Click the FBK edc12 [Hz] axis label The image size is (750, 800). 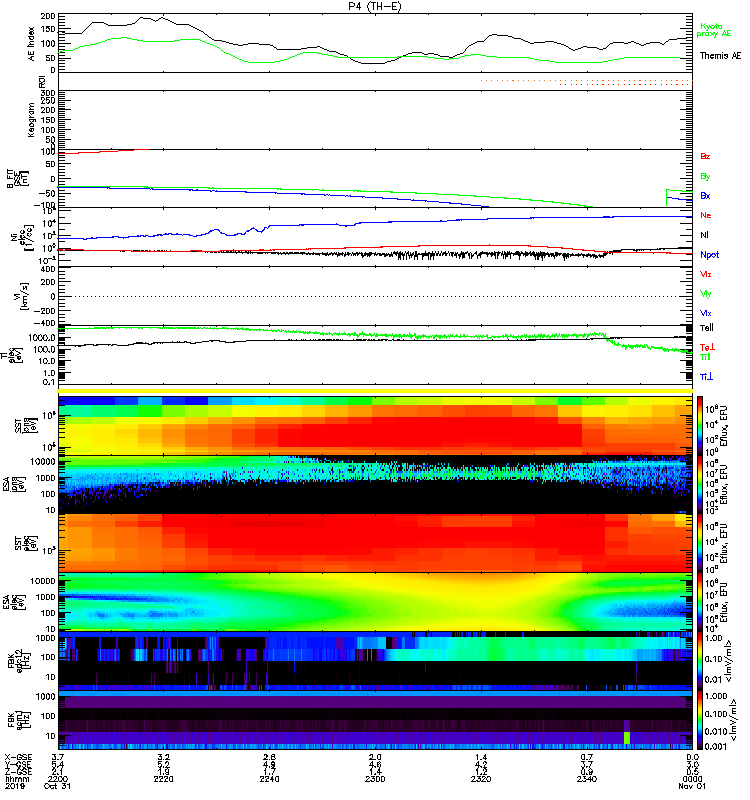click(19, 661)
